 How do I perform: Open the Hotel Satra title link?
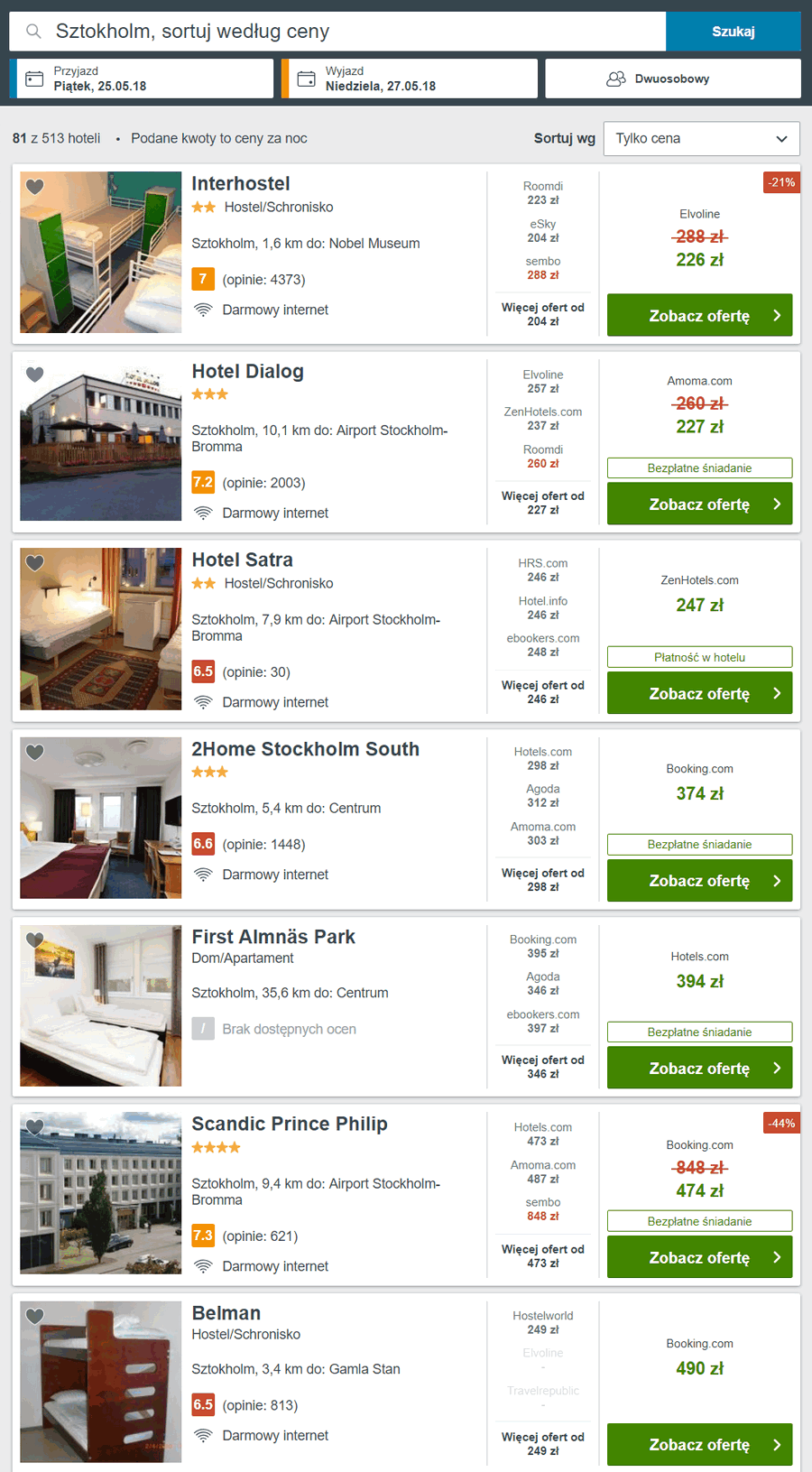pos(242,560)
